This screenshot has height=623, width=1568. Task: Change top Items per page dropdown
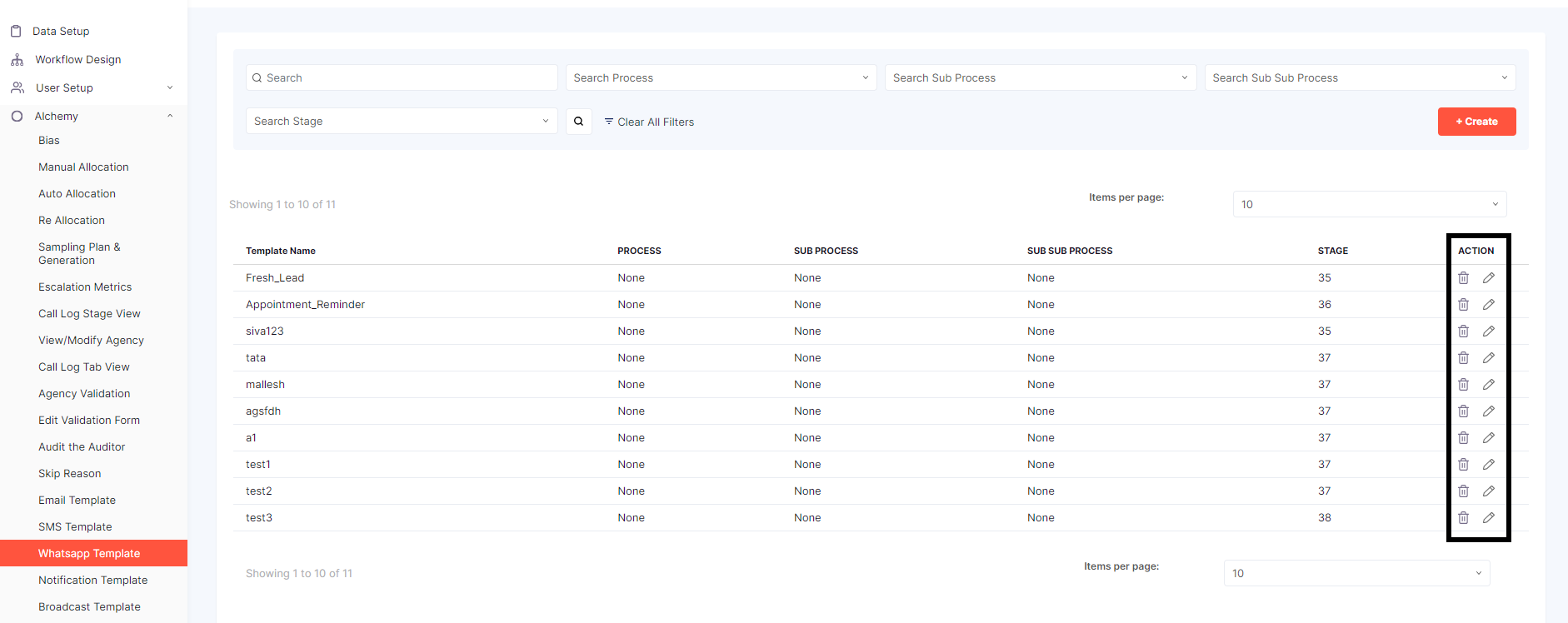(x=1369, y=205)
